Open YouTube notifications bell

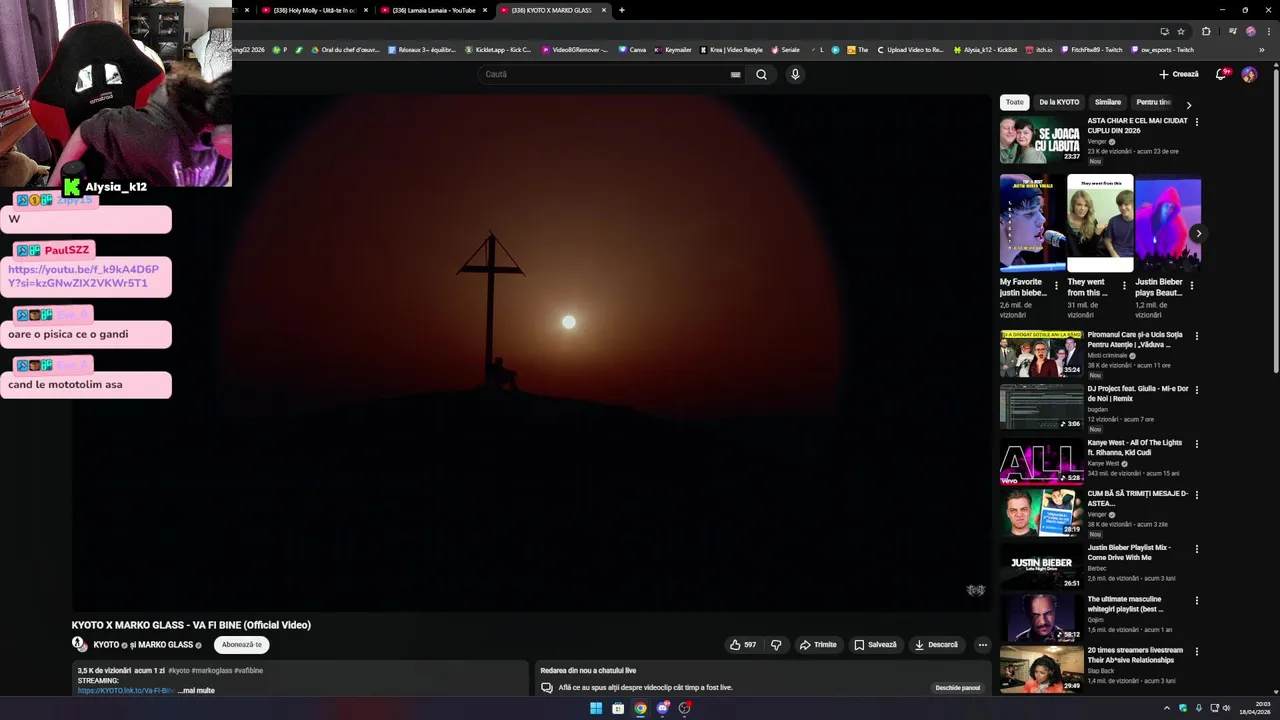coord(1221,74)
